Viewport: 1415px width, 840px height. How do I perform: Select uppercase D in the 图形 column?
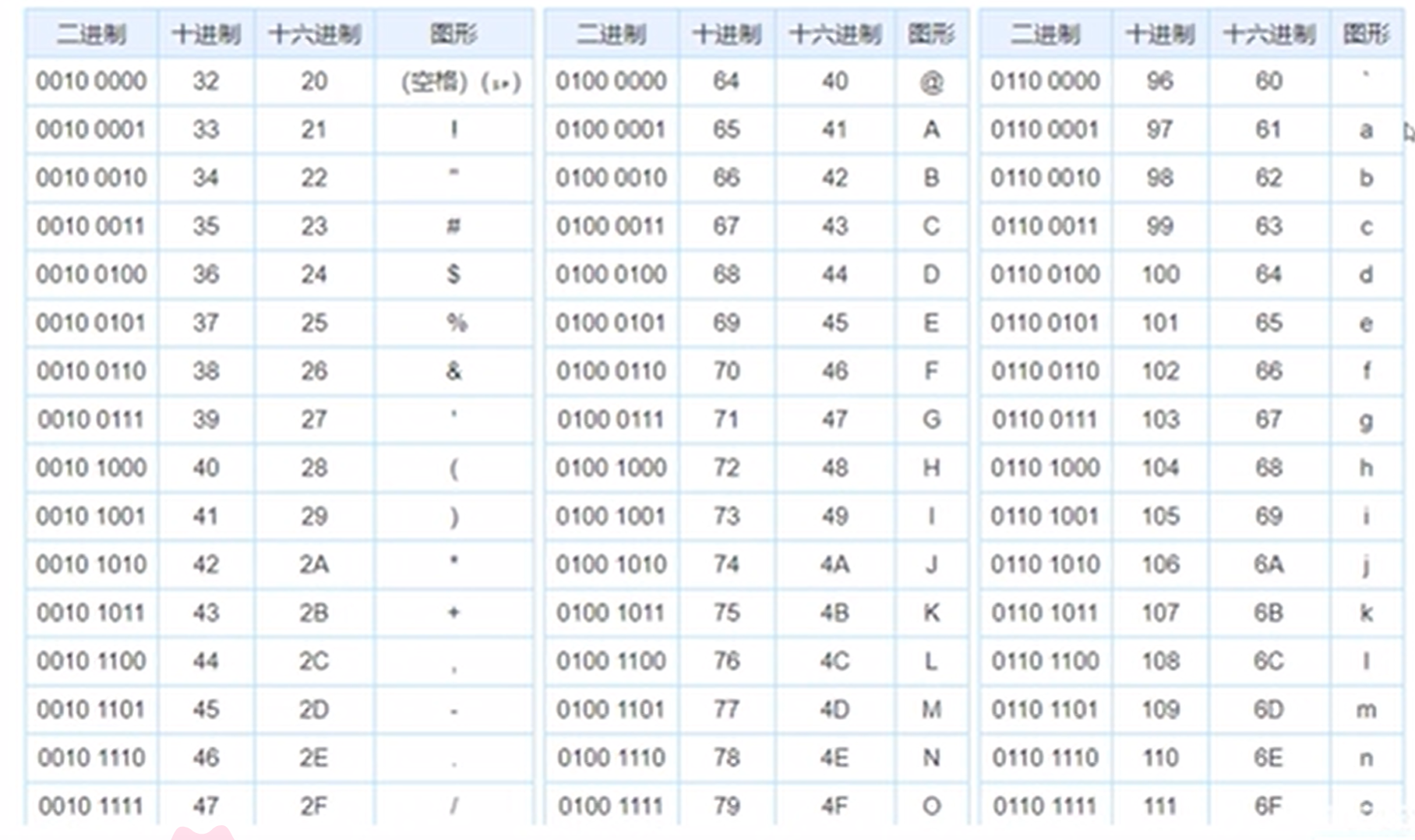pos(931,274)
